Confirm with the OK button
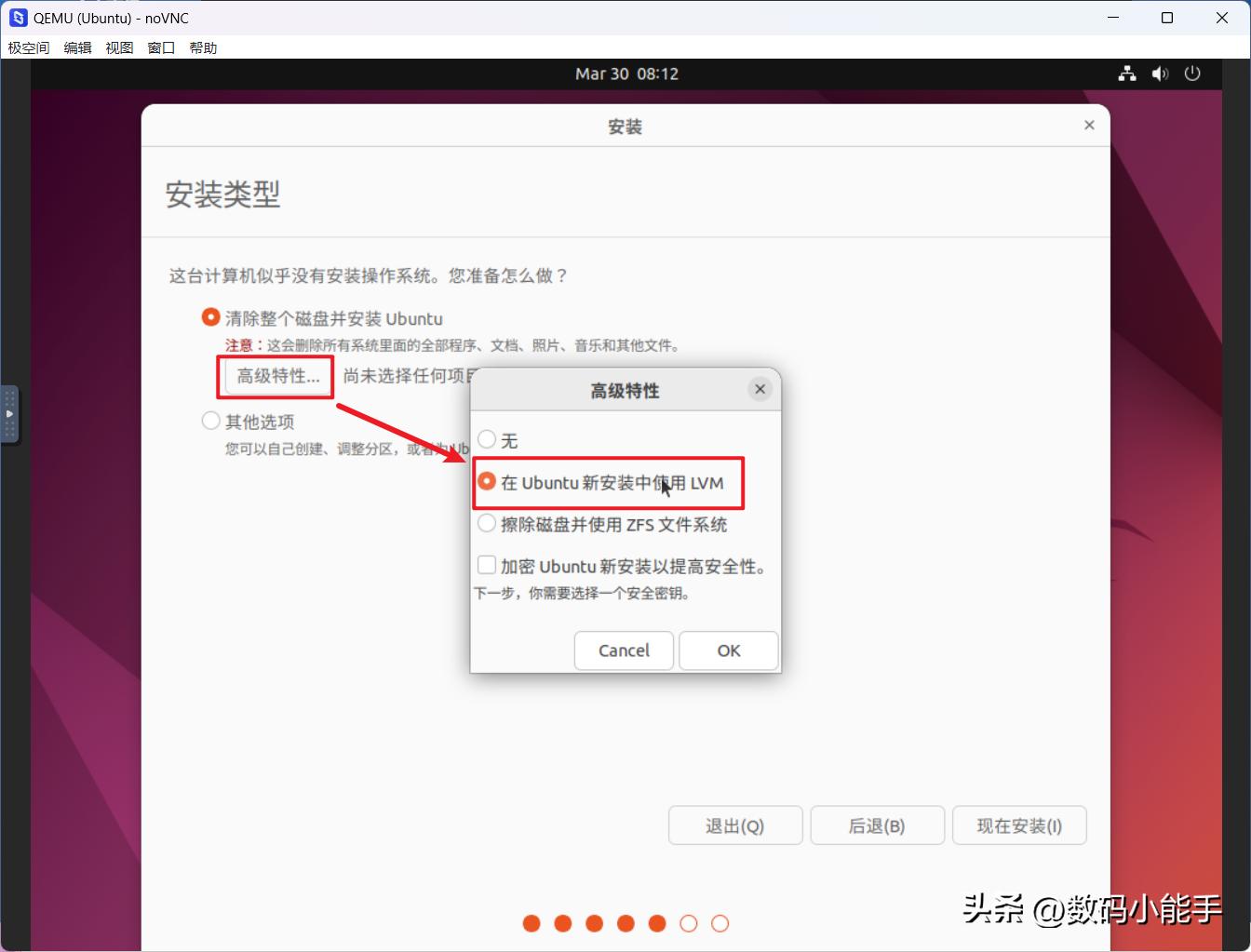Screen dimensions: 1251x952 729,650
